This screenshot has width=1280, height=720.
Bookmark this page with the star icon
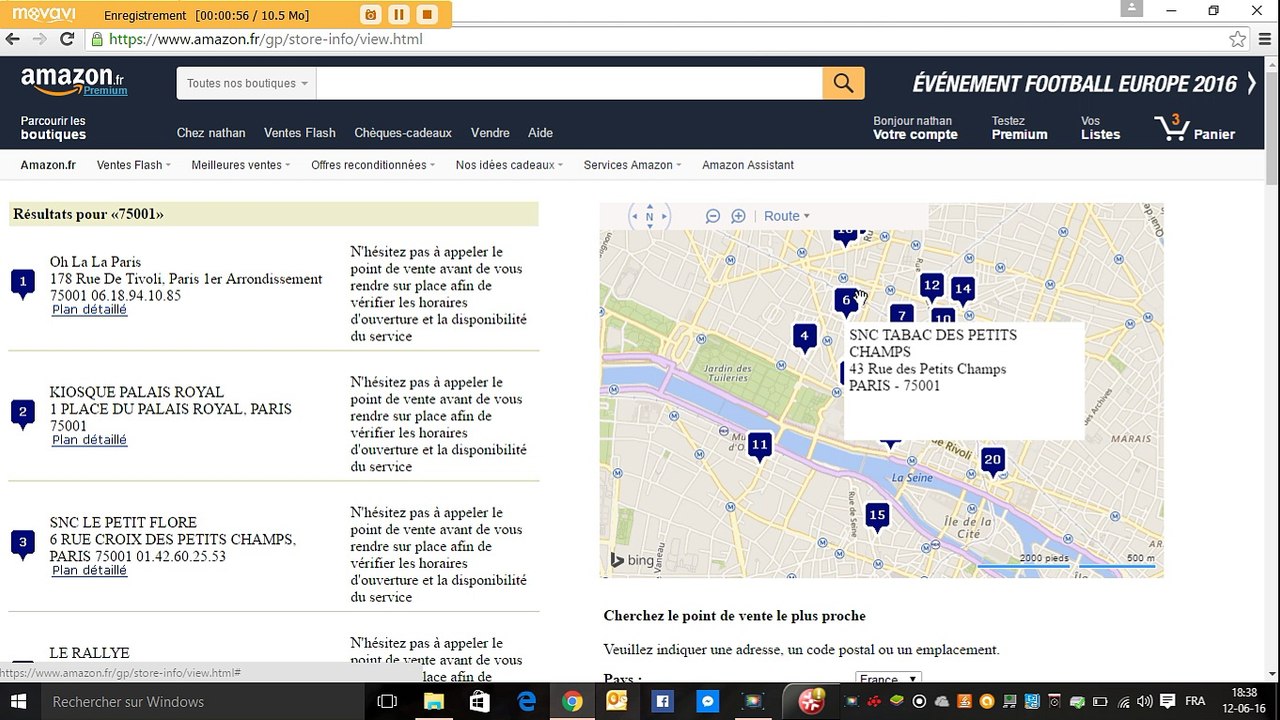click(x=1238, y=39)
